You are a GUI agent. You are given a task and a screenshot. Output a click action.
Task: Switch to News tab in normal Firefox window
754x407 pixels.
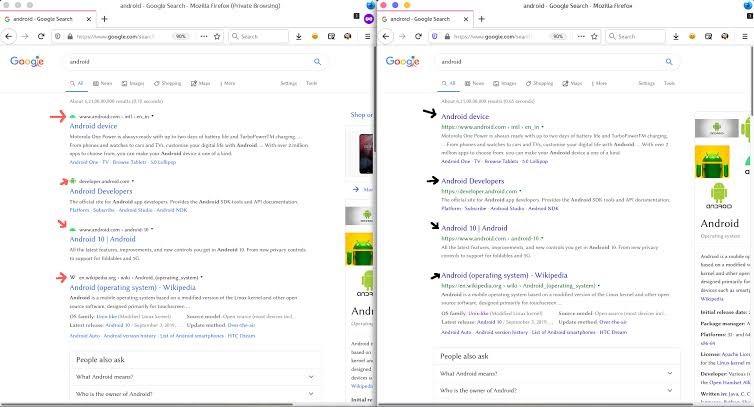click(x=474, y=83)
